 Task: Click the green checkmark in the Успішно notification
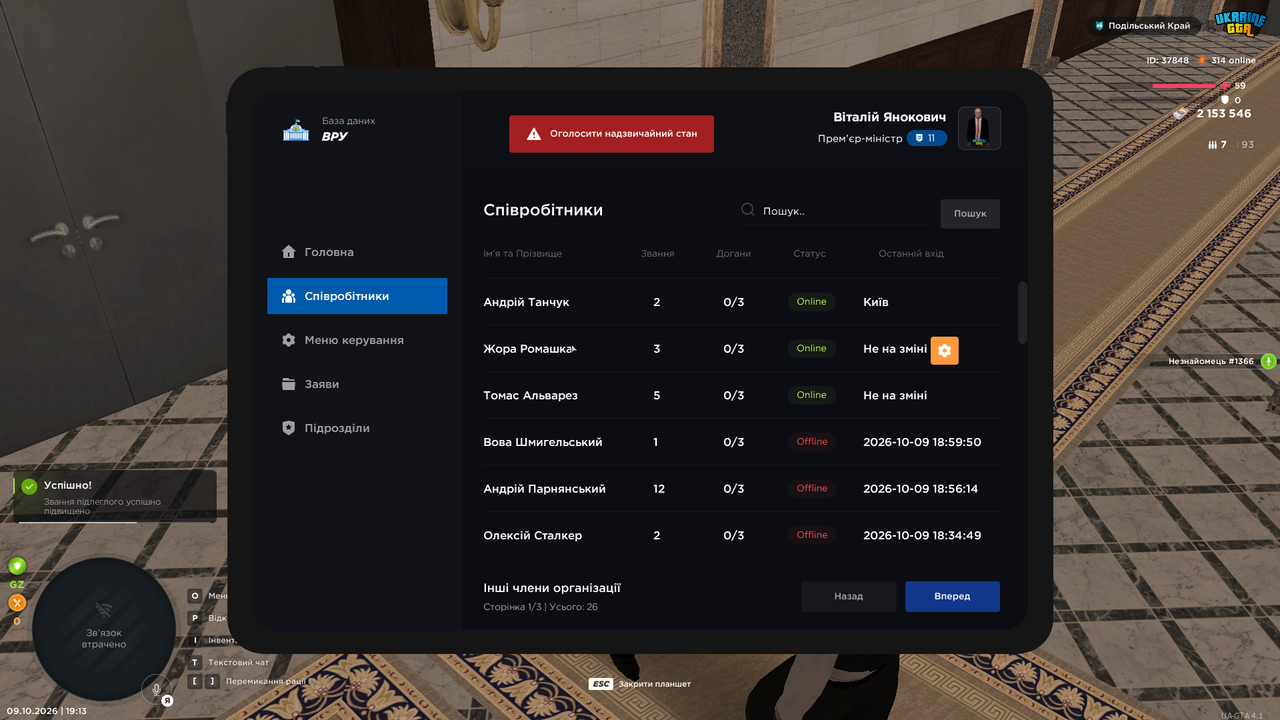[30, 486]
